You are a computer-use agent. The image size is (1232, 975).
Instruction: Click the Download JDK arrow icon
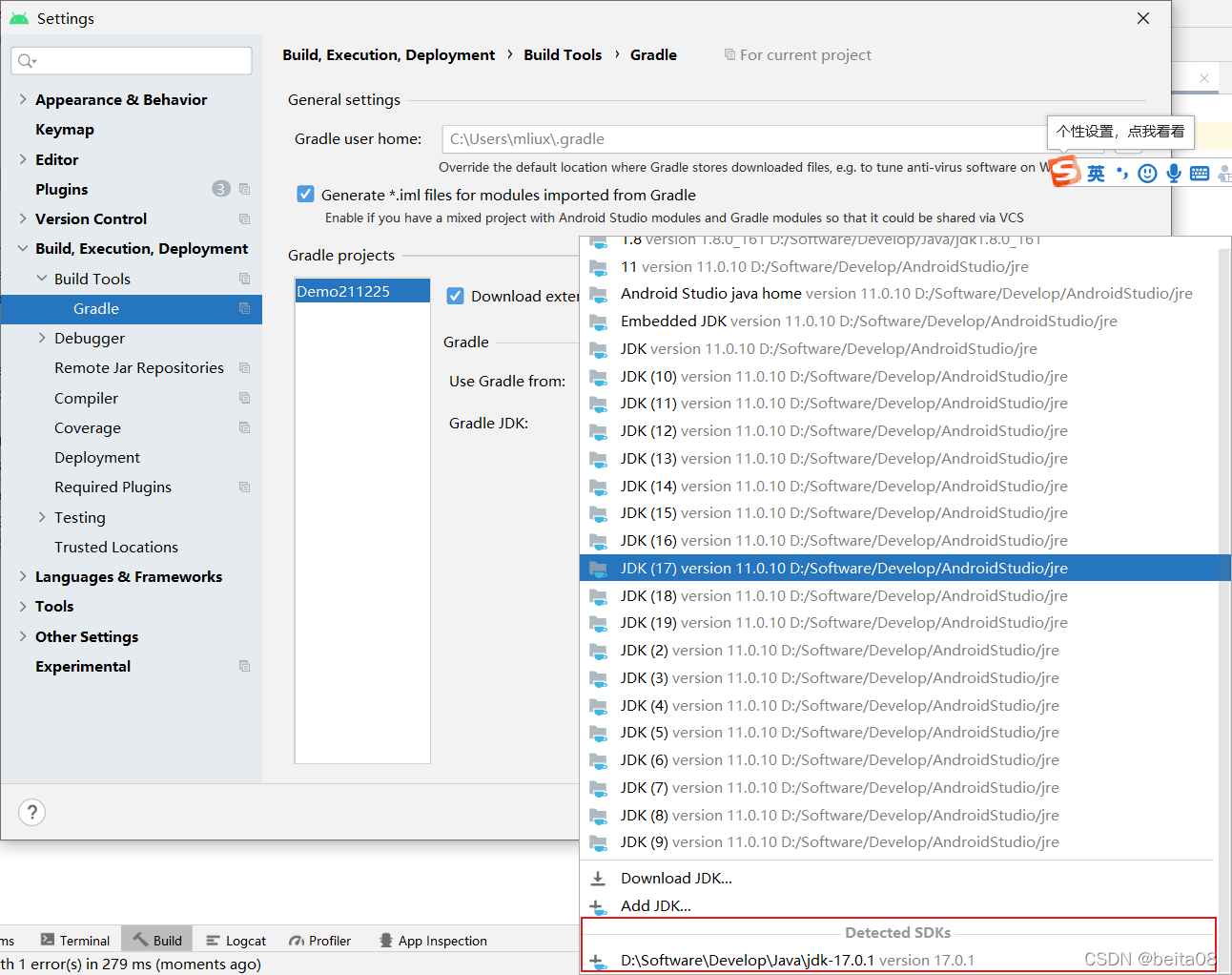(x=598, y=879)
